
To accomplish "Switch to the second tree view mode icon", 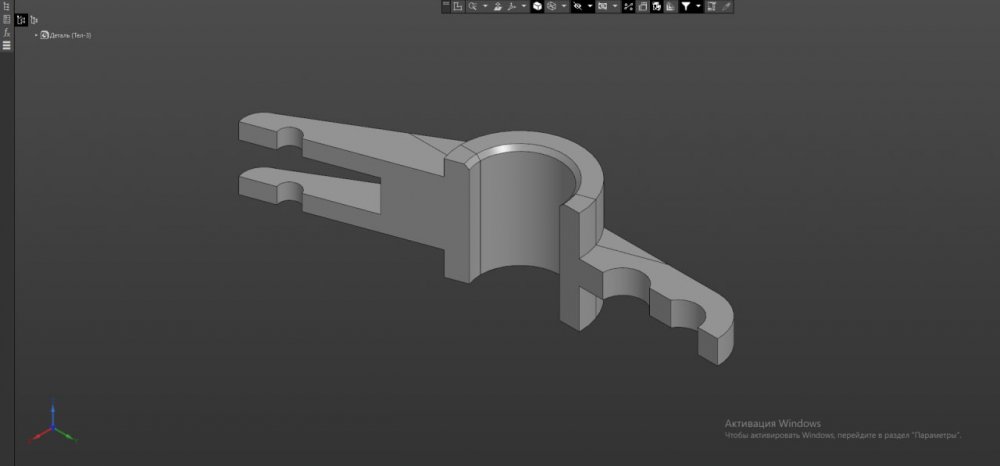I will pos(33,19).
